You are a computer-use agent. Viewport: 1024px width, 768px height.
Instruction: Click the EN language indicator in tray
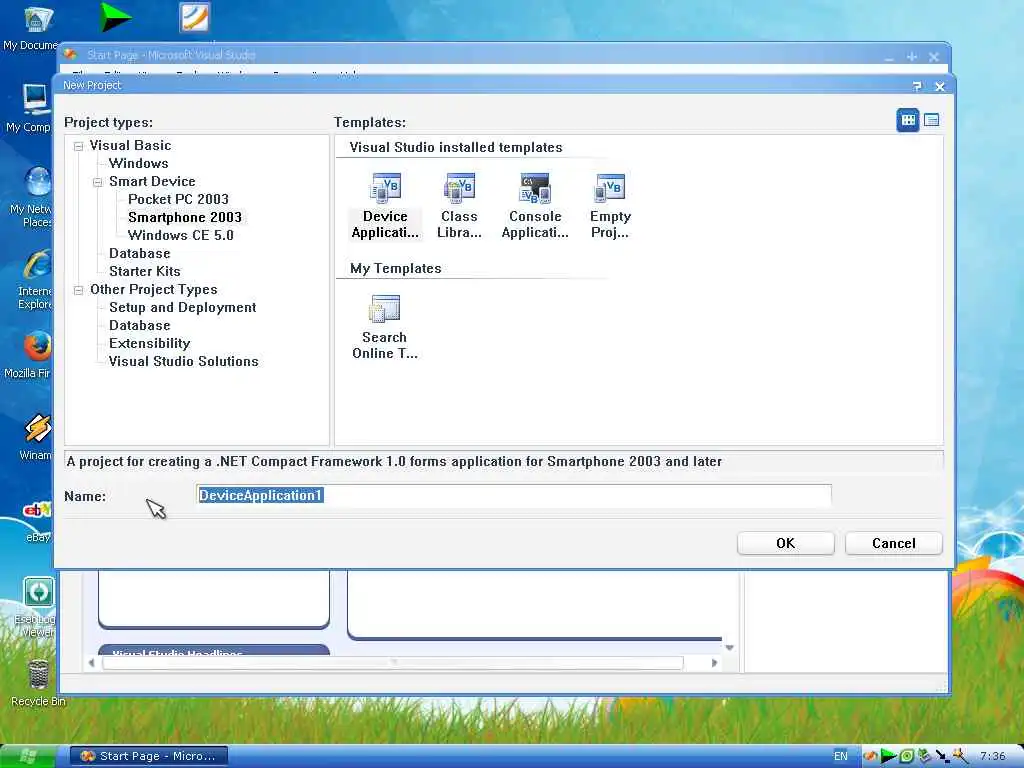pyautogui.click(x=840, y=756)
